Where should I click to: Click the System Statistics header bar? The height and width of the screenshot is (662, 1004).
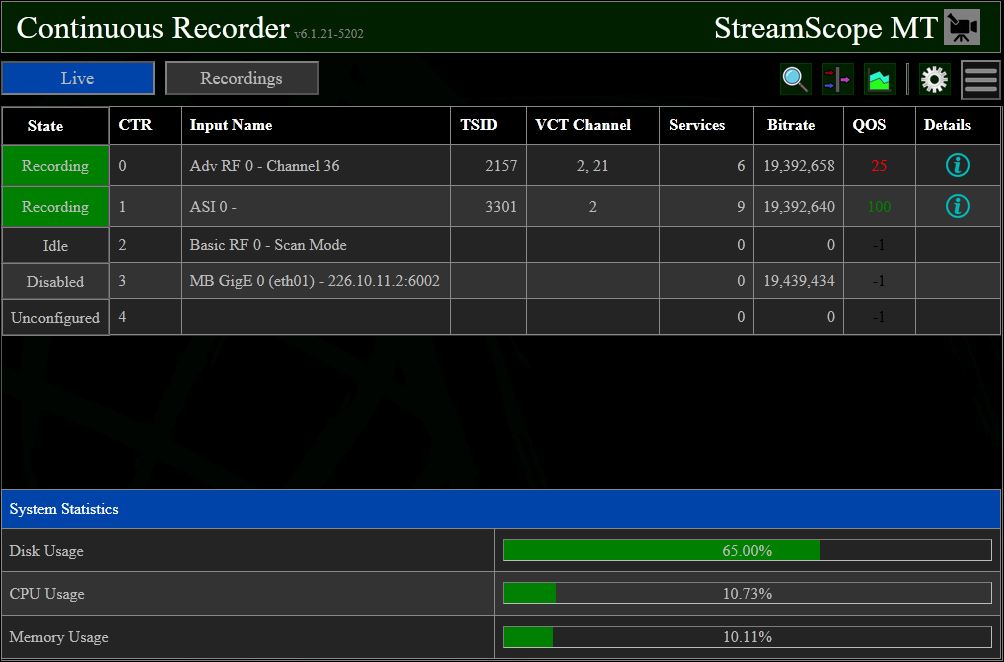point(501,509)
